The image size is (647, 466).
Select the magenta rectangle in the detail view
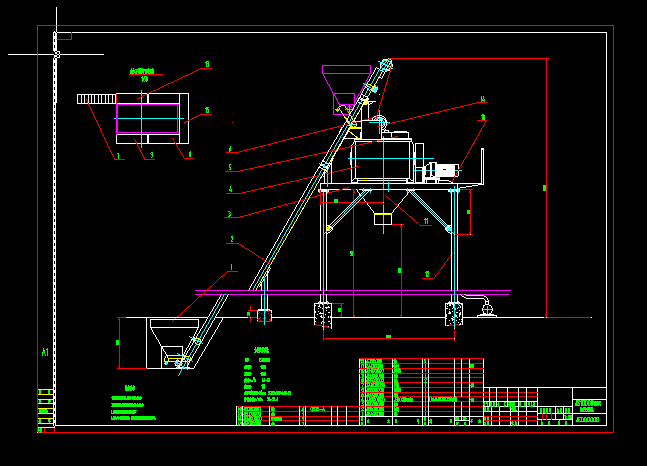(x=148, y=118)
